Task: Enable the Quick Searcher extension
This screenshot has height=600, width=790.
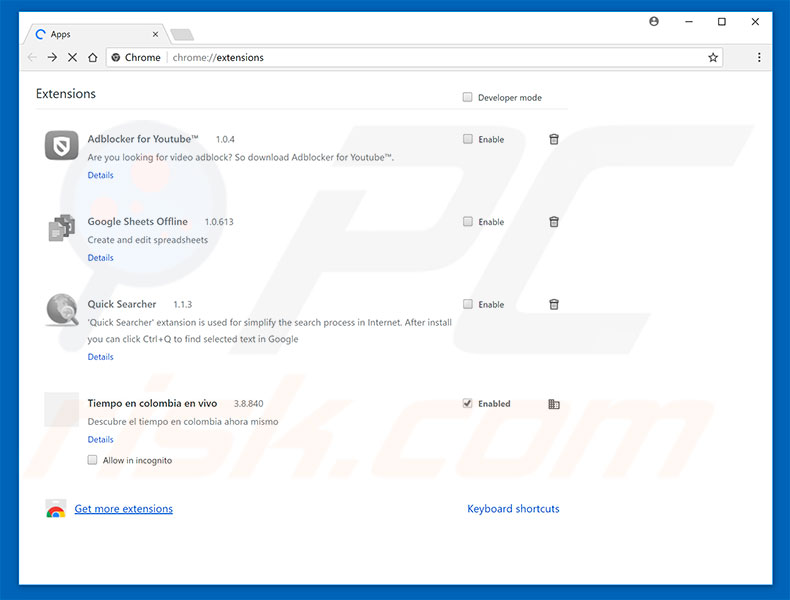Action: pyautogui.click(x=468, y=304)
